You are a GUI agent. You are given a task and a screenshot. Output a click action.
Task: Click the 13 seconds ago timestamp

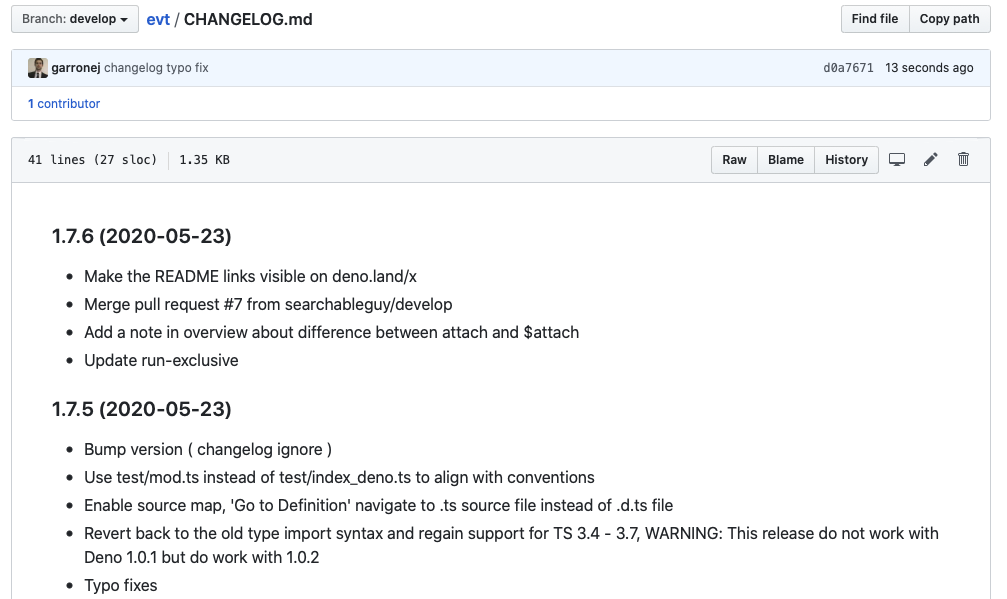coord(929,67)
